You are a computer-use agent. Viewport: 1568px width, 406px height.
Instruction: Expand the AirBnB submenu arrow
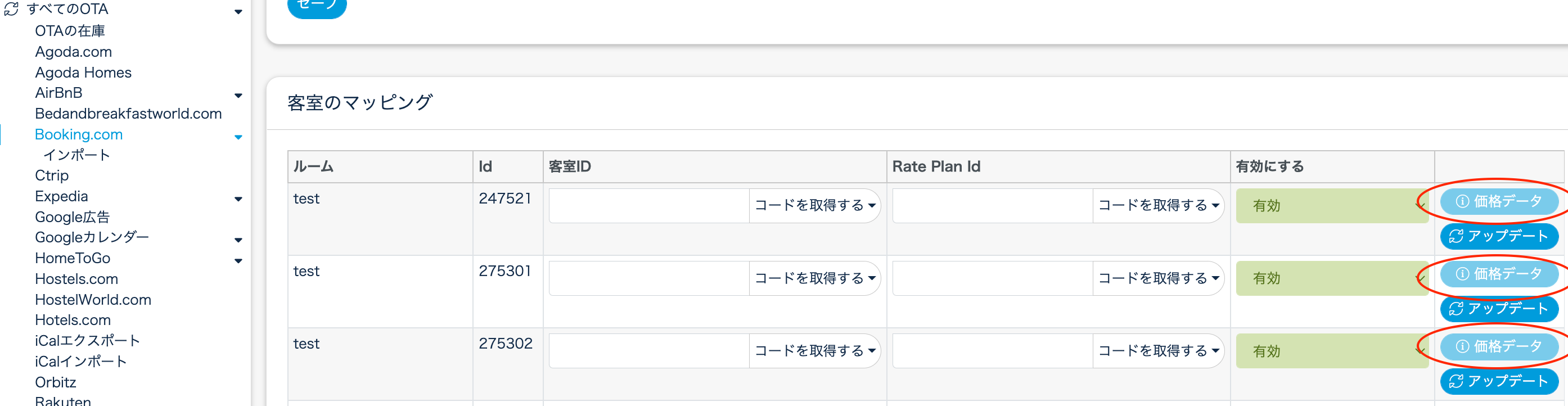click(x=238, y=96)
